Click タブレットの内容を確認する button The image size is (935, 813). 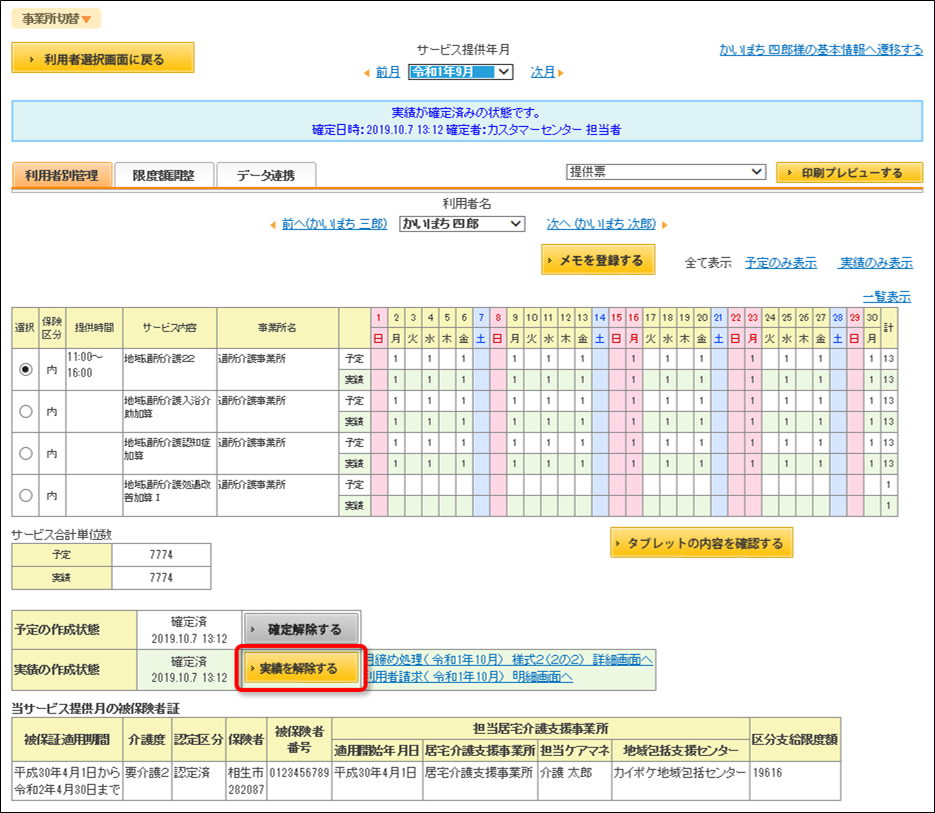click(x=701, y=543)
